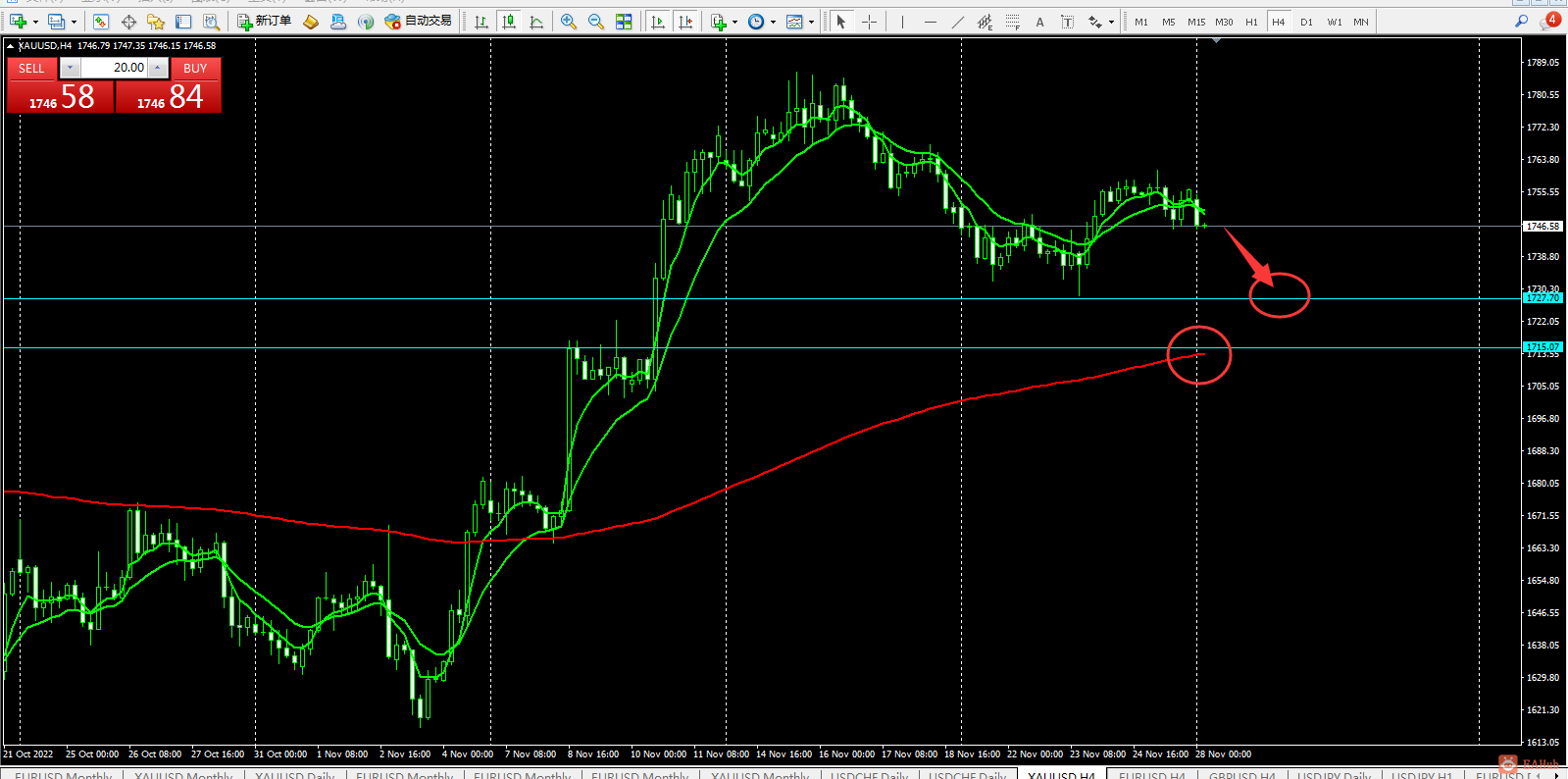1568x779 pixels.
Task: Buy at the 1746.84 price tile
Action: tap(169, 96)
